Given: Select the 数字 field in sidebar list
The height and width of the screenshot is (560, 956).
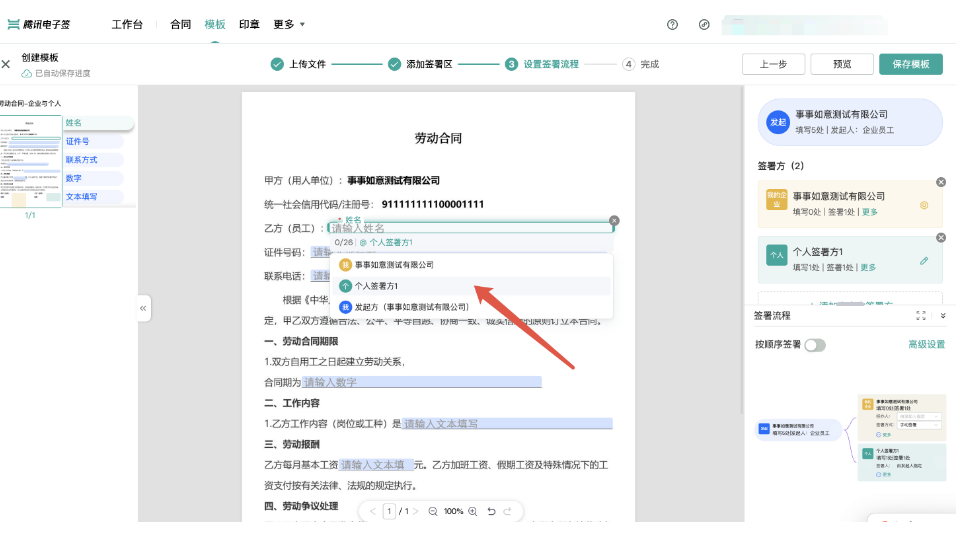Looking at the screenshot, I should pos(94,178).
